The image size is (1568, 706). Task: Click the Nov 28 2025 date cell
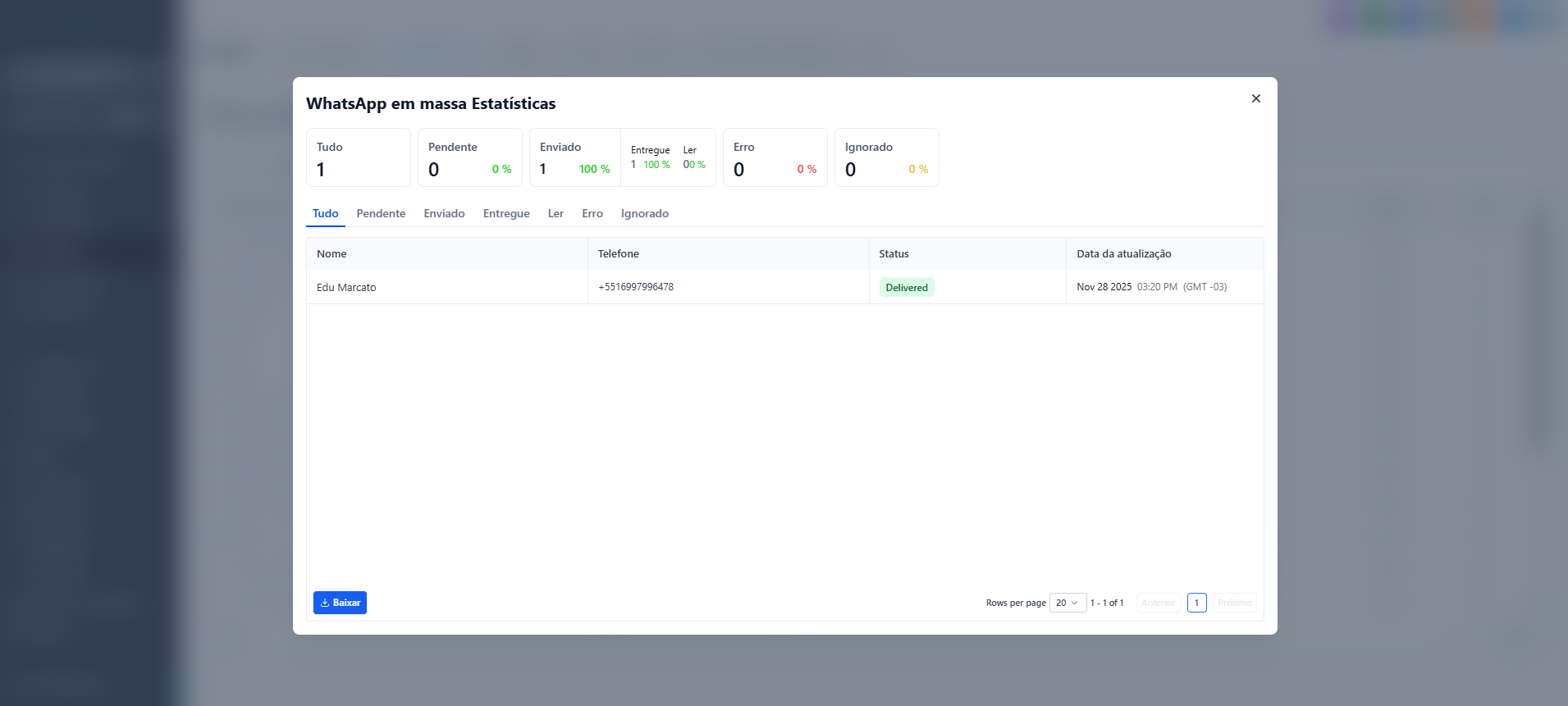coord(1165,287)
